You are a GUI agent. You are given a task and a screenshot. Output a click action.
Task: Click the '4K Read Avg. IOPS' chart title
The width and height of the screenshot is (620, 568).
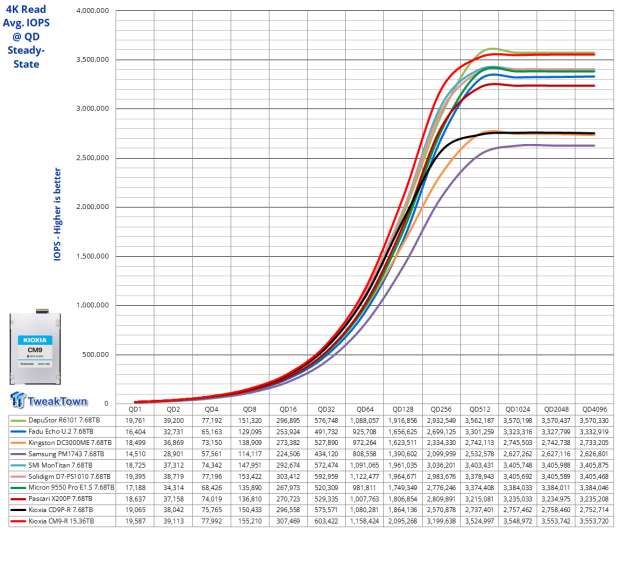26,36
